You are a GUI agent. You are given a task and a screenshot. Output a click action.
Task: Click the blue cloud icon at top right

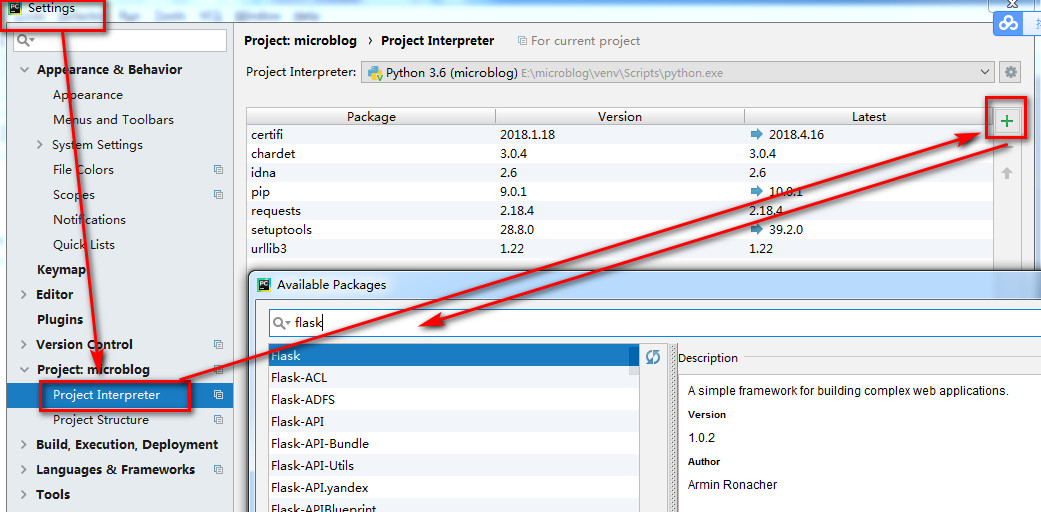[1008, 24]
